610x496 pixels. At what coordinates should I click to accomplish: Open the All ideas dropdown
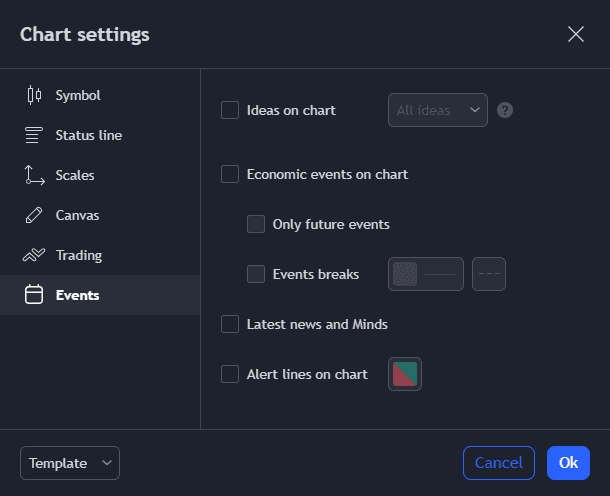click(437, 110)
